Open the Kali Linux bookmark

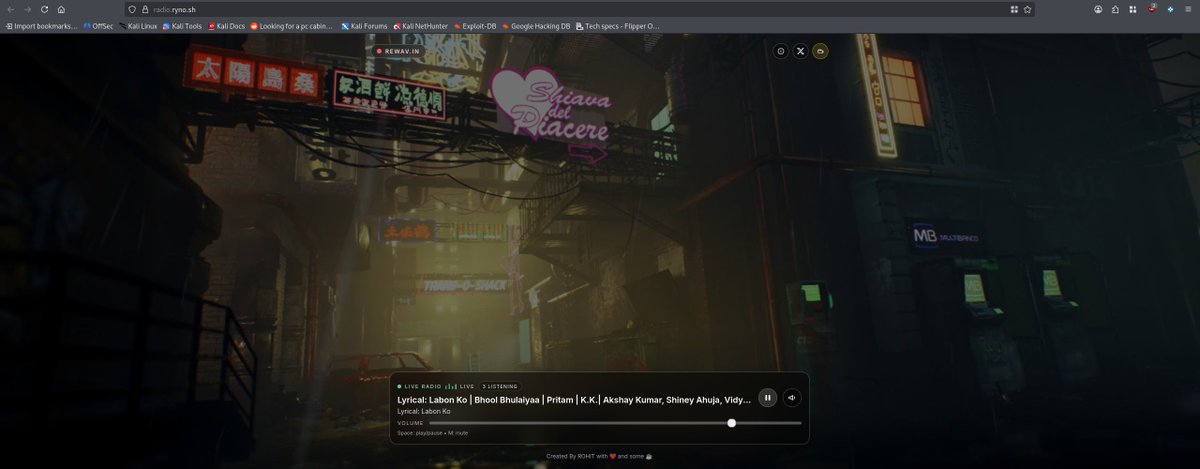coord(137,26)
